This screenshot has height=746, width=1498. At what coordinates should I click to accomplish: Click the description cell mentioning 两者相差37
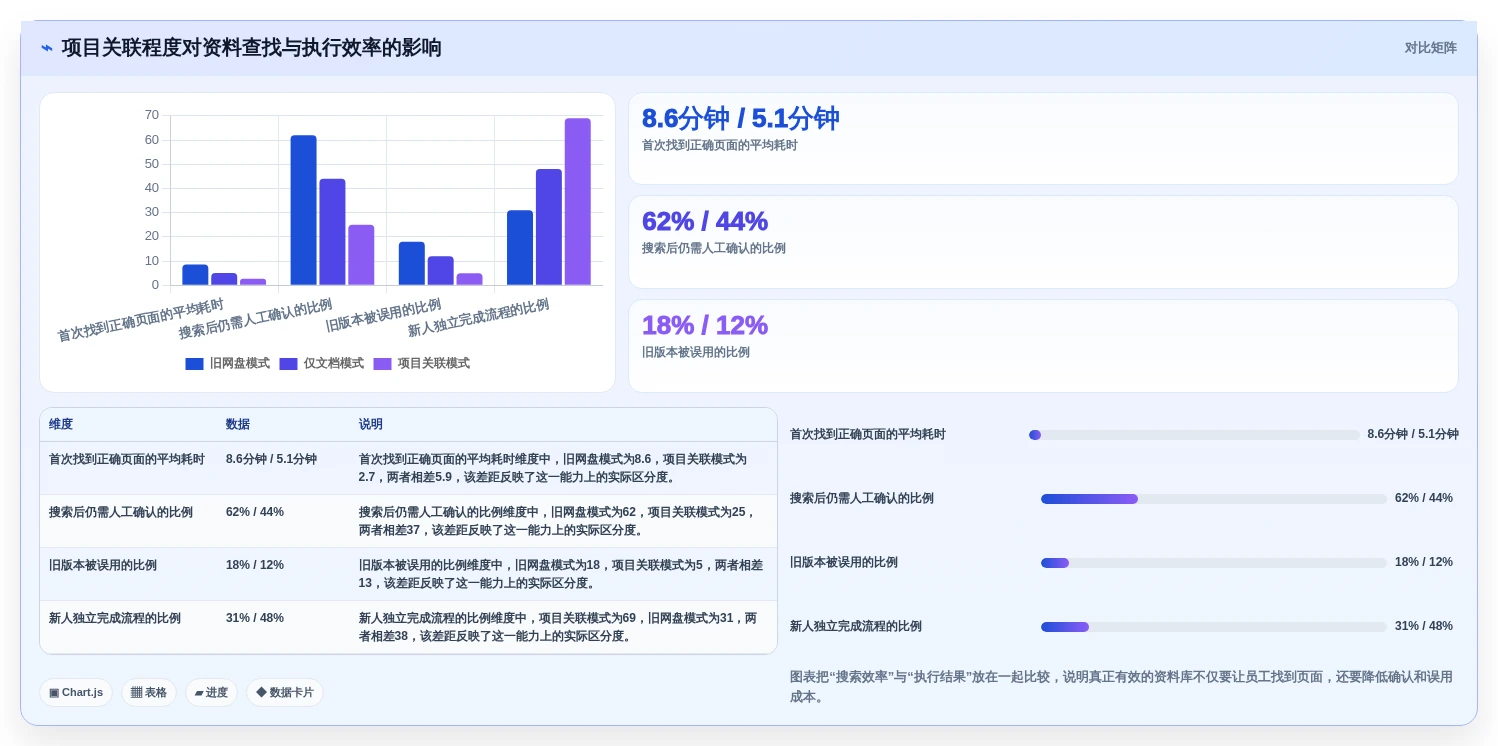(563, 521)
